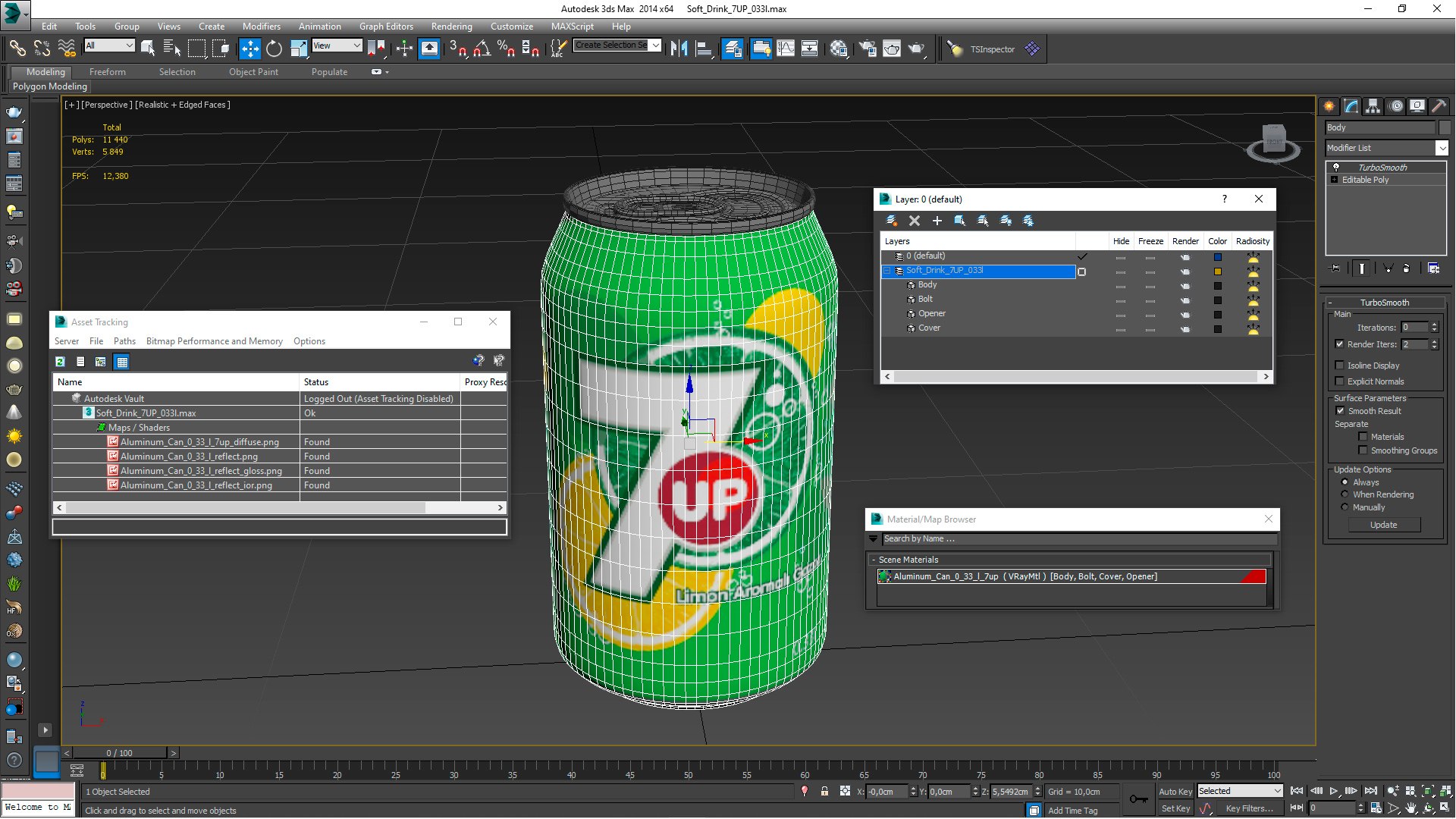The height and width of the screenshot is (819, 1456).
Task: Collapse the Scene Materials group
Action: (x=874, y=560)
